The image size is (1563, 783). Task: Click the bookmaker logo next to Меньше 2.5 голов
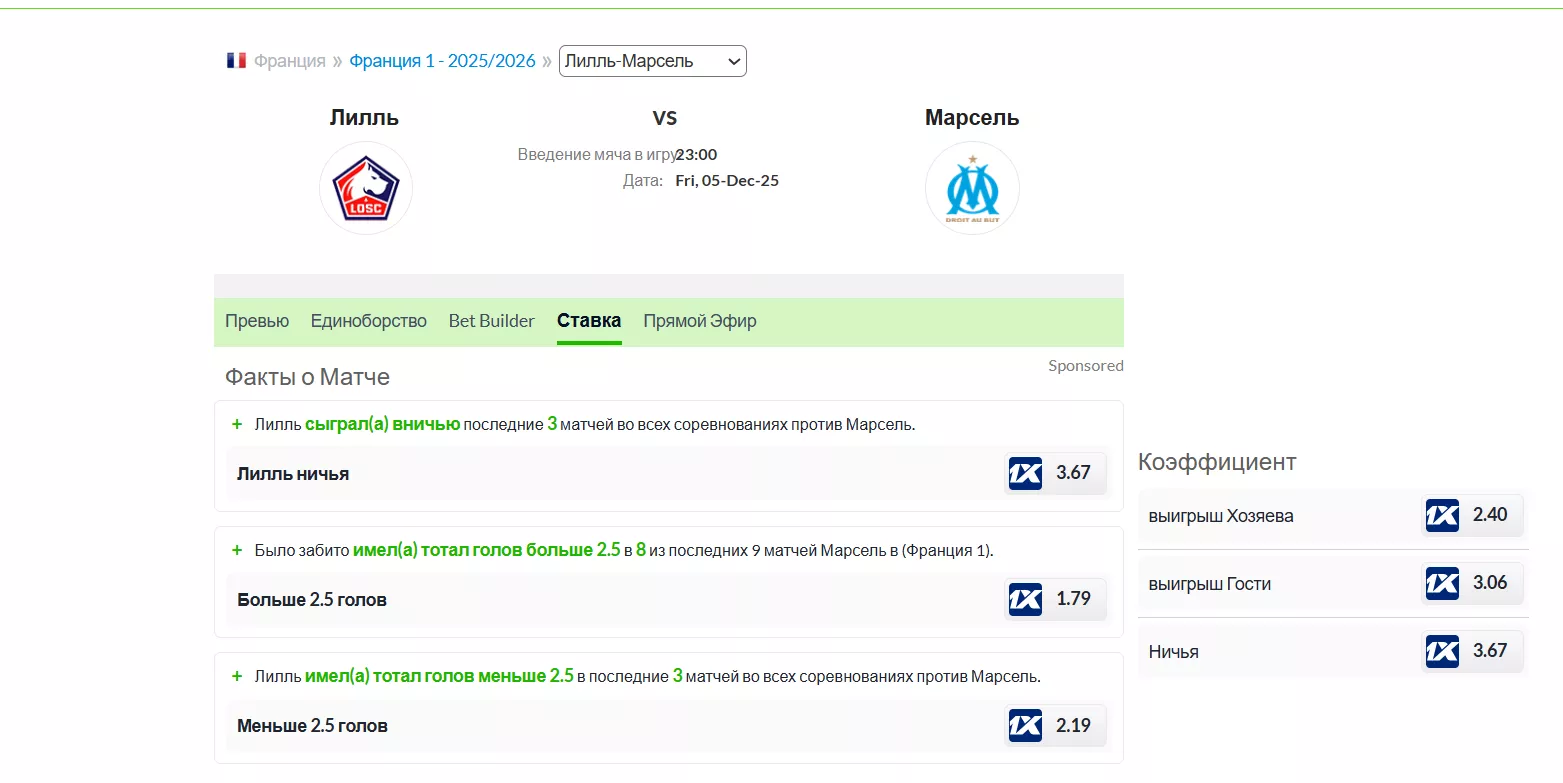pos(1025,725)
